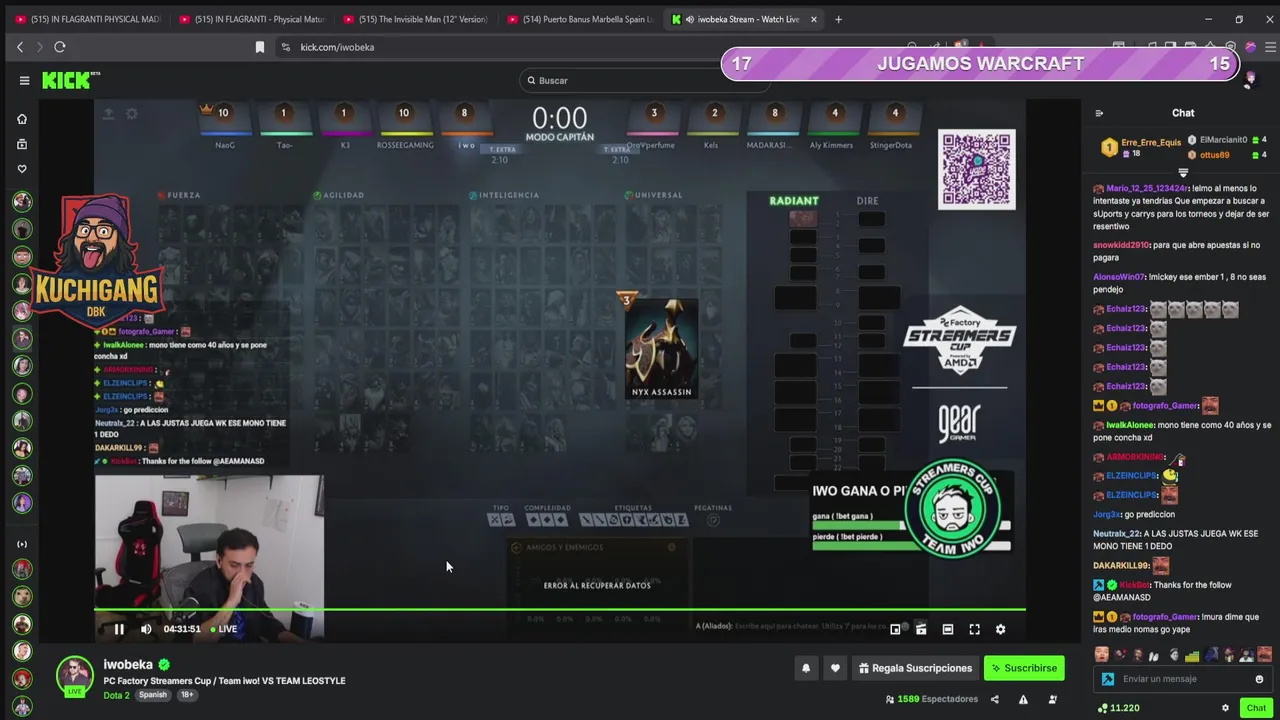This screenshot has height=720, width=1280.
Task: Open the user-star icon beside report
Action: coord(1052,699)
